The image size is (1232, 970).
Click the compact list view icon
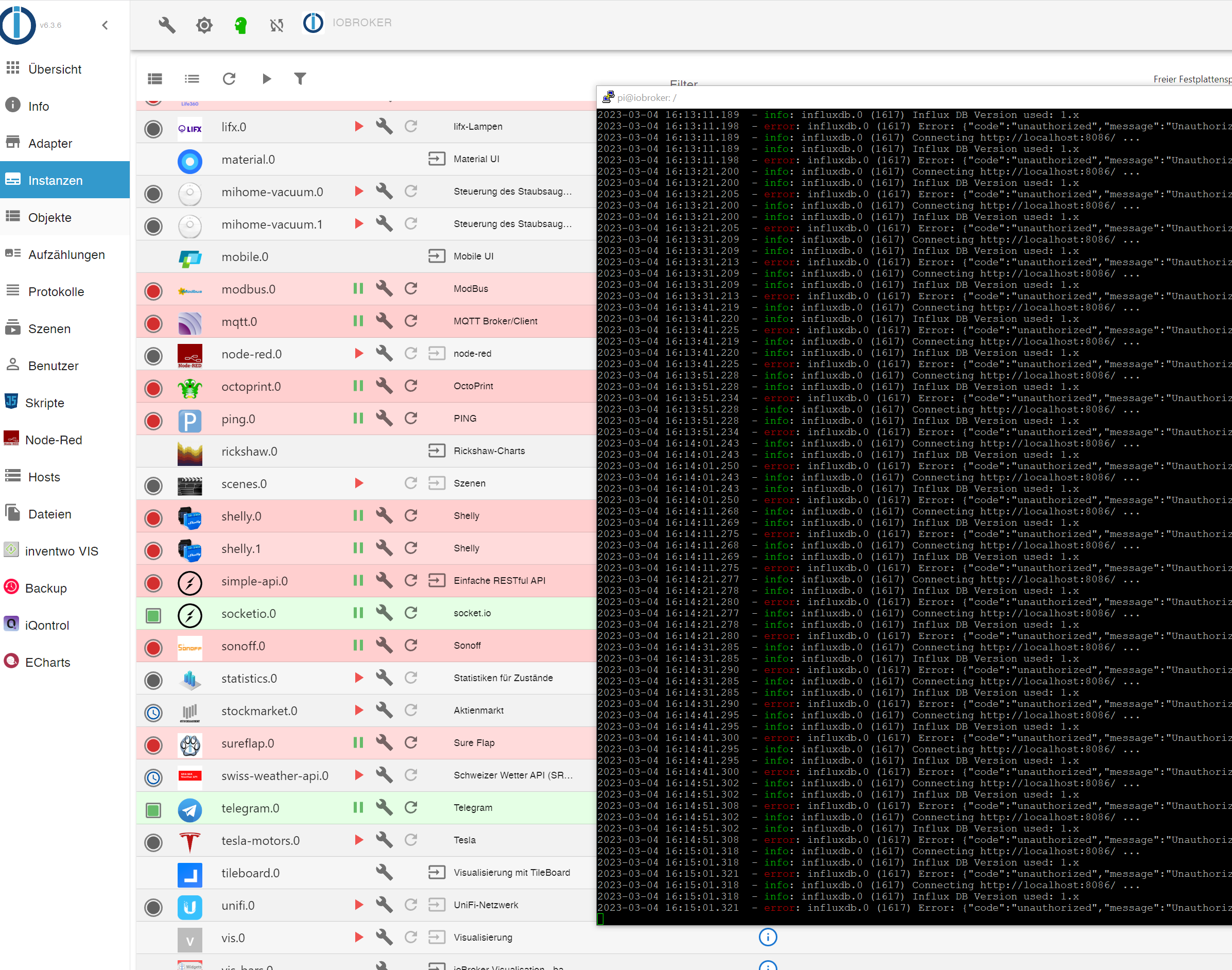[x=192, y=78]
